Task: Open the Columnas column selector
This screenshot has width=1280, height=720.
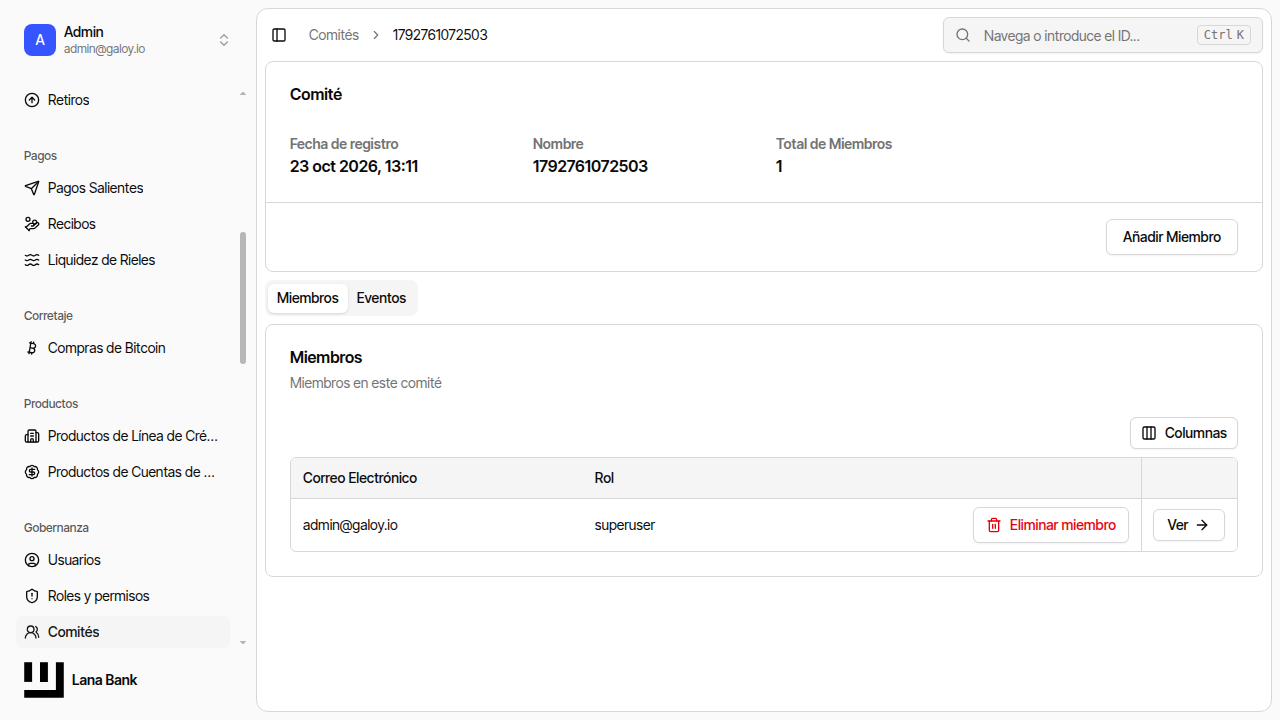Action: pos(1184,433)
